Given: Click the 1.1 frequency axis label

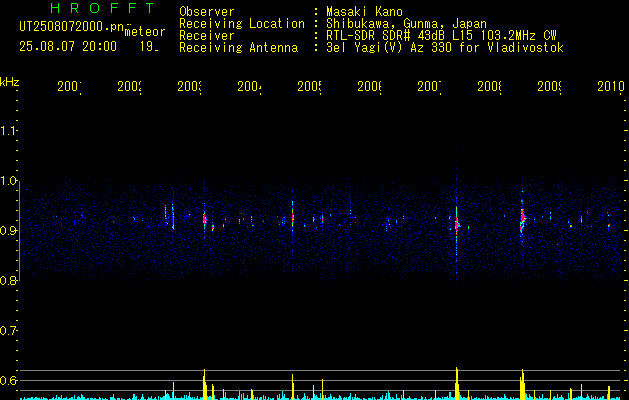Looking at the screenshot, I should 8,130.
